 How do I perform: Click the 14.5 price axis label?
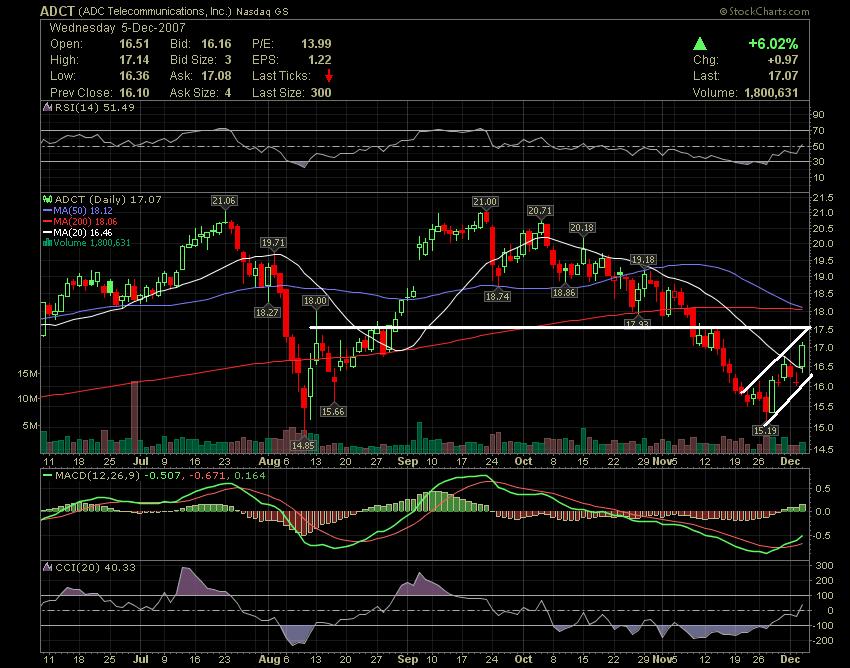point(823,449)
